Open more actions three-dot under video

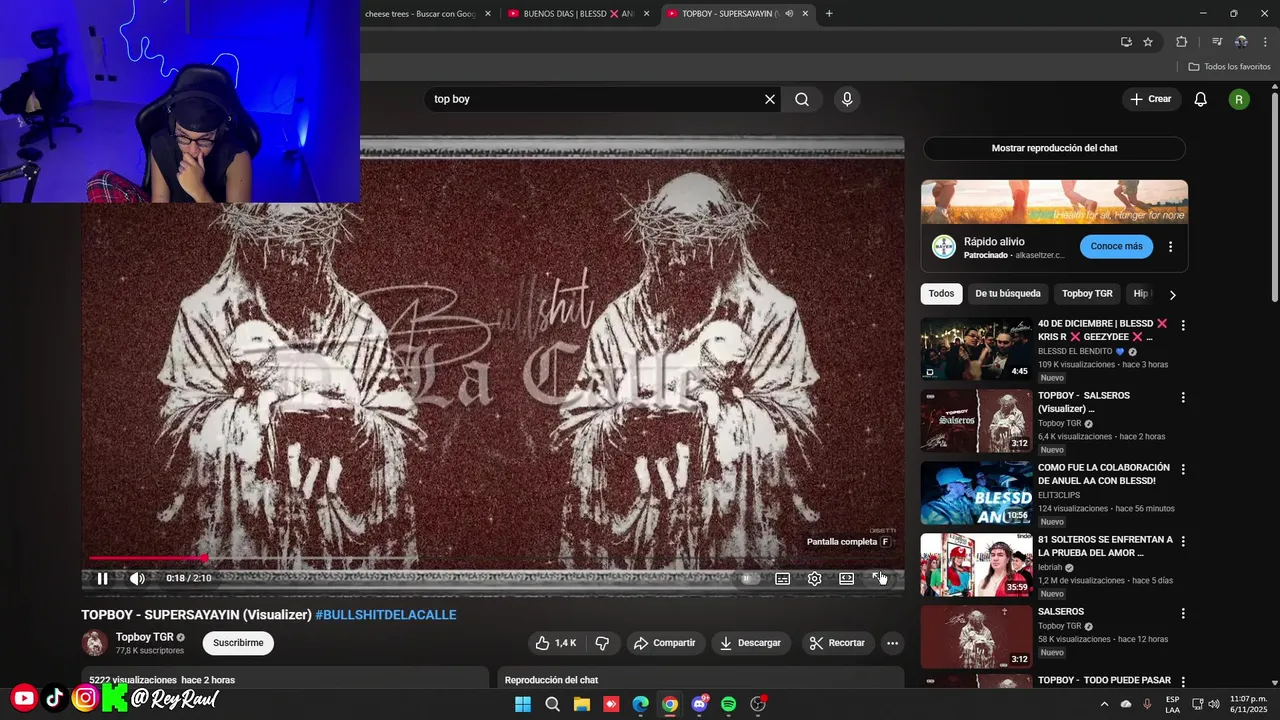coord(892,643)
